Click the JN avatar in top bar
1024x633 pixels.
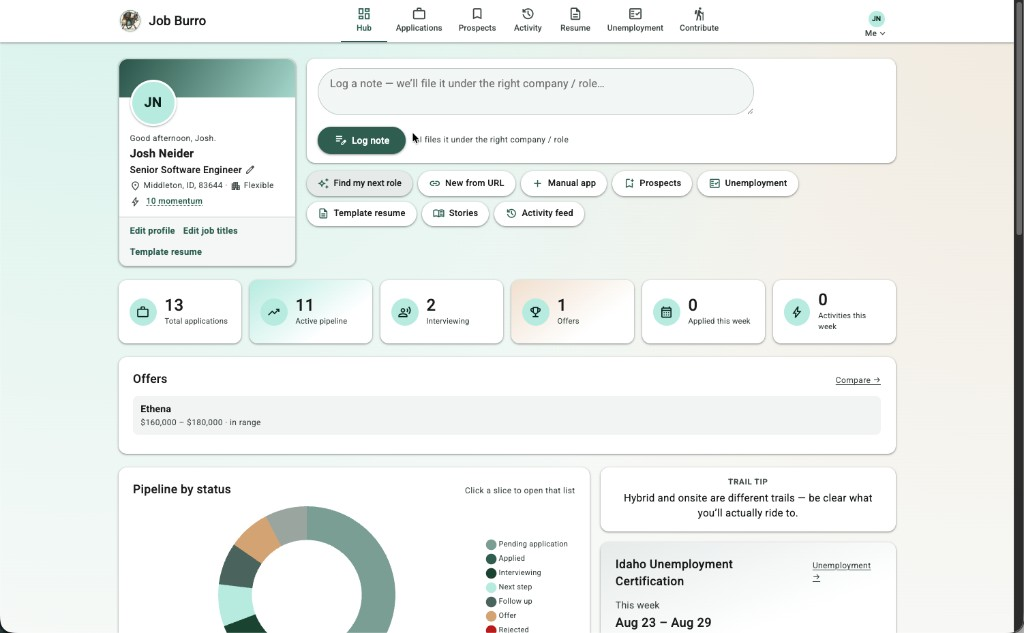[876, 18]
